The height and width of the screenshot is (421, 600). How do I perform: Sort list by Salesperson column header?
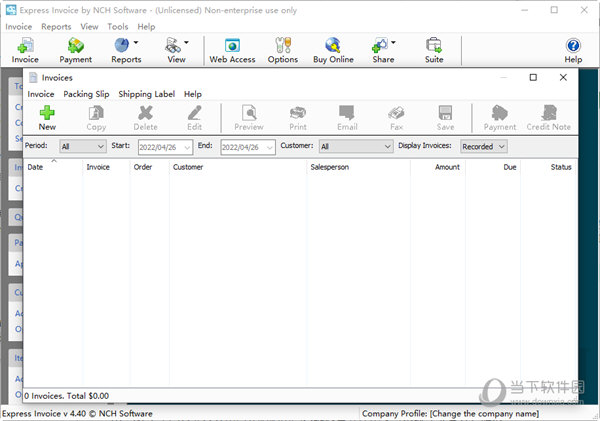click(x=358, y=167)
